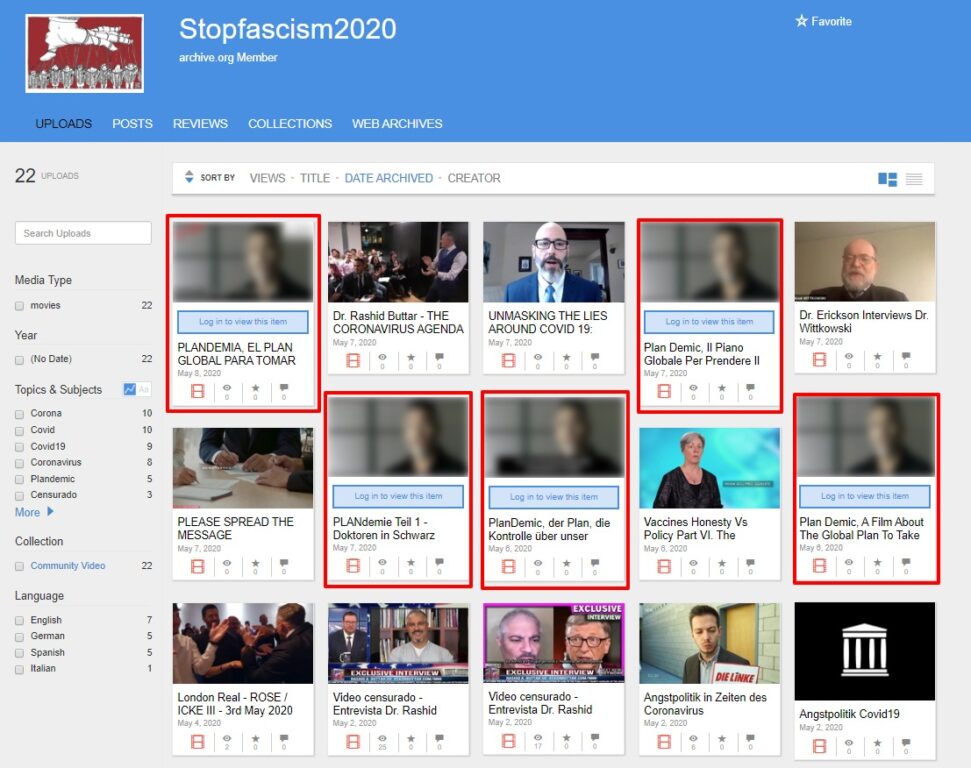Open the Community Video collection link
The width and height of the screenshot is (971, 768).
[67, 565]
